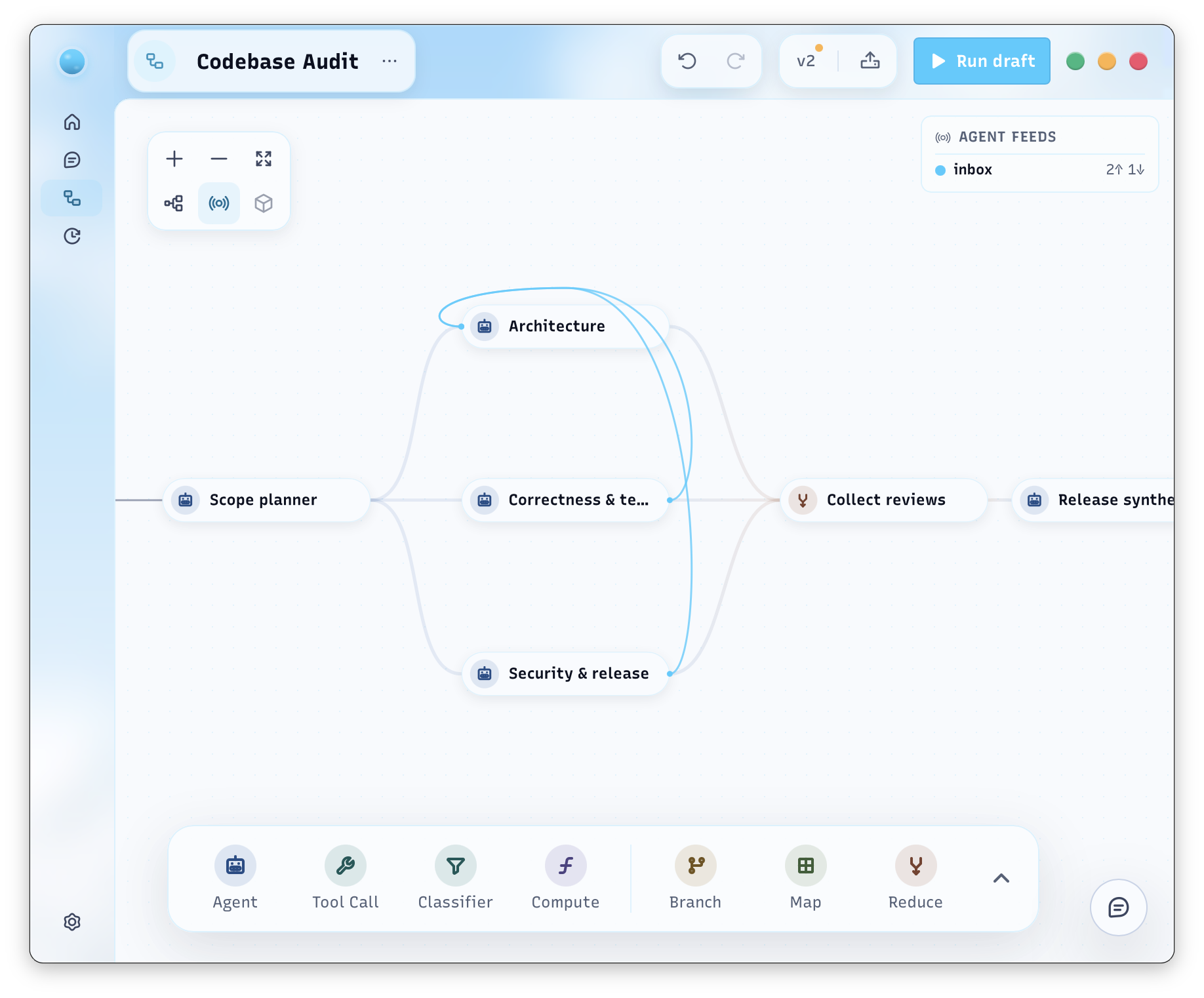1204x998 pixels.
Task: Open the floating chat assistant button
Action: pyautogui.click(x=1119, y=908)
